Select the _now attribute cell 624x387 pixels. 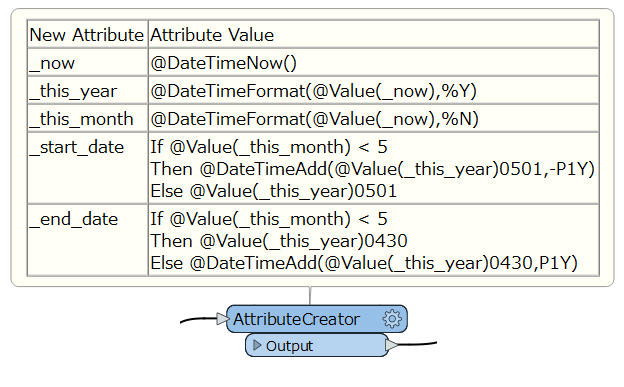click(88, 63)
